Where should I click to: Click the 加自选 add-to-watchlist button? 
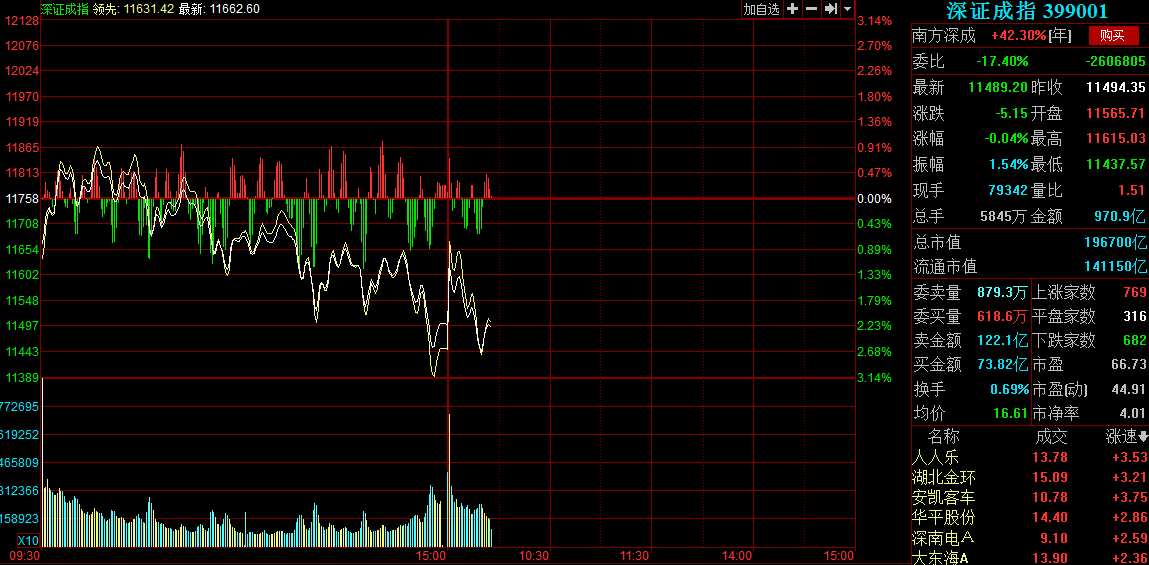click(761, 9)
